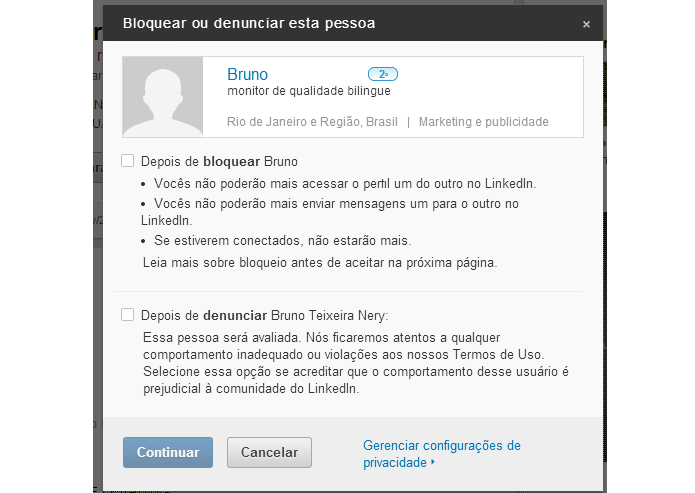Click 'Leia mais sobre bloqueio' sentence
This screenshot has width=695, height=493.
coord(320,262)
